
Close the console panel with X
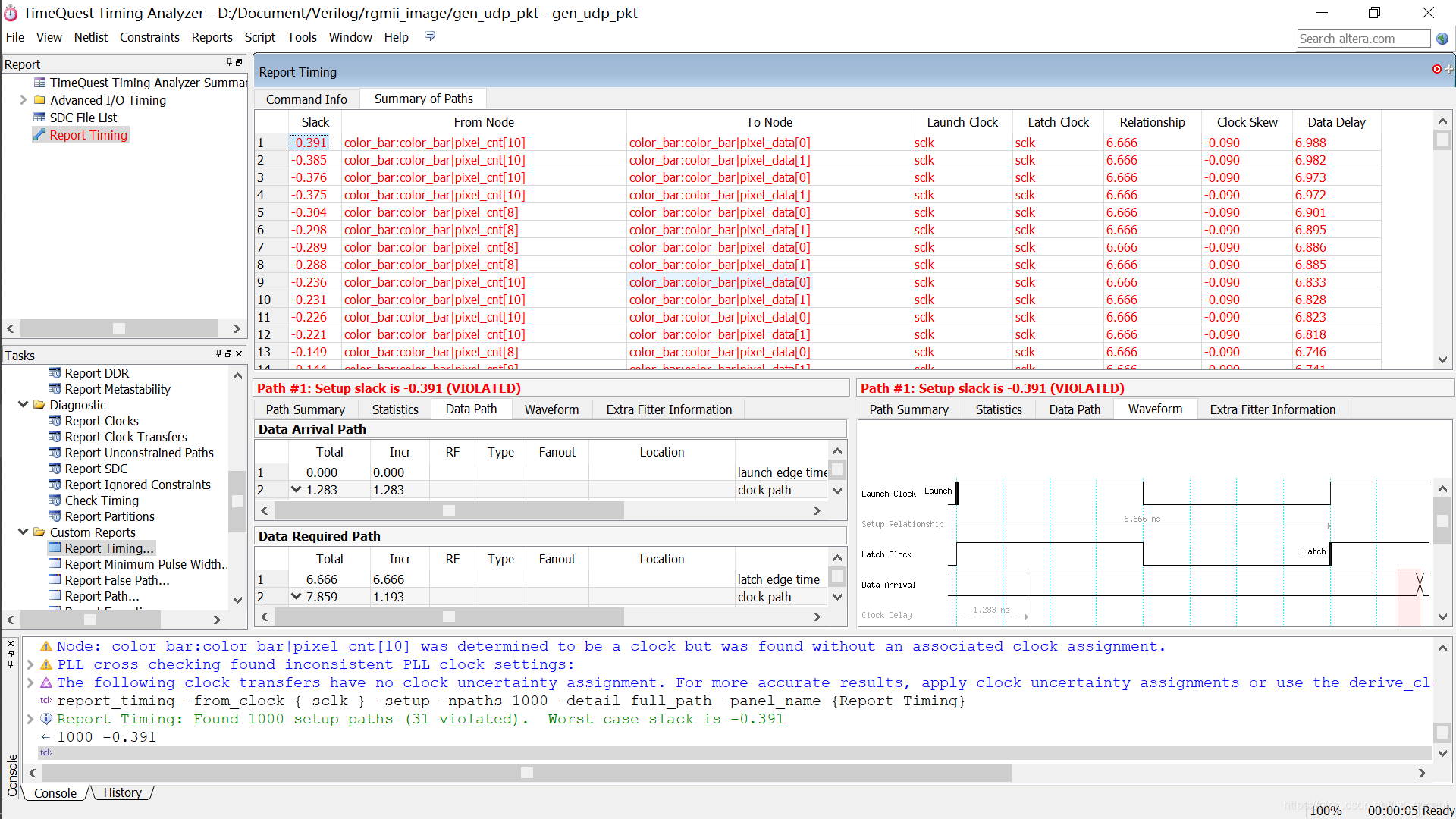[x=11, y=644]
